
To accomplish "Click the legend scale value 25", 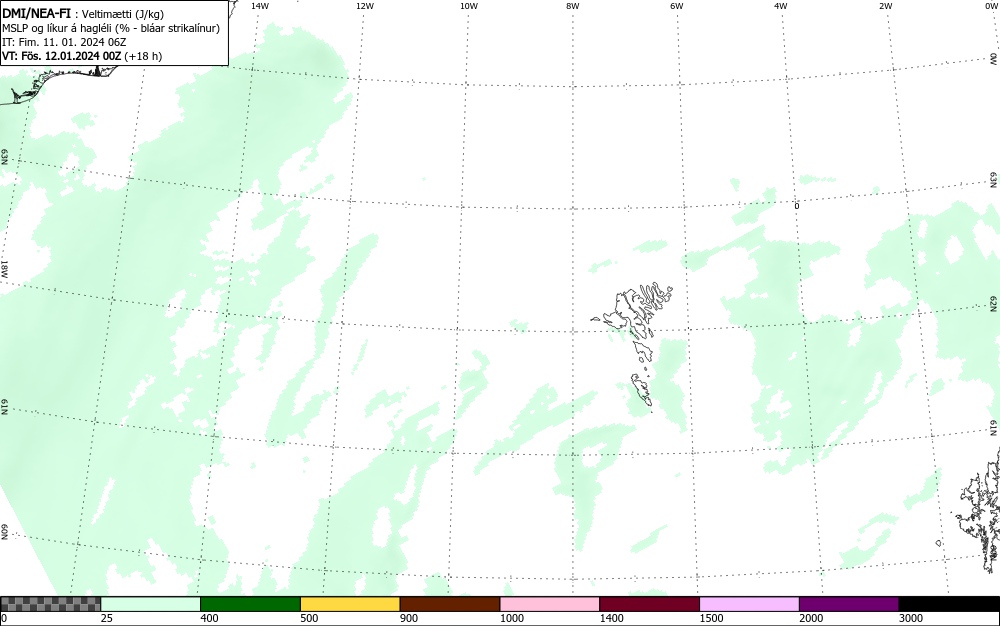I will click(x=107, y=618).
